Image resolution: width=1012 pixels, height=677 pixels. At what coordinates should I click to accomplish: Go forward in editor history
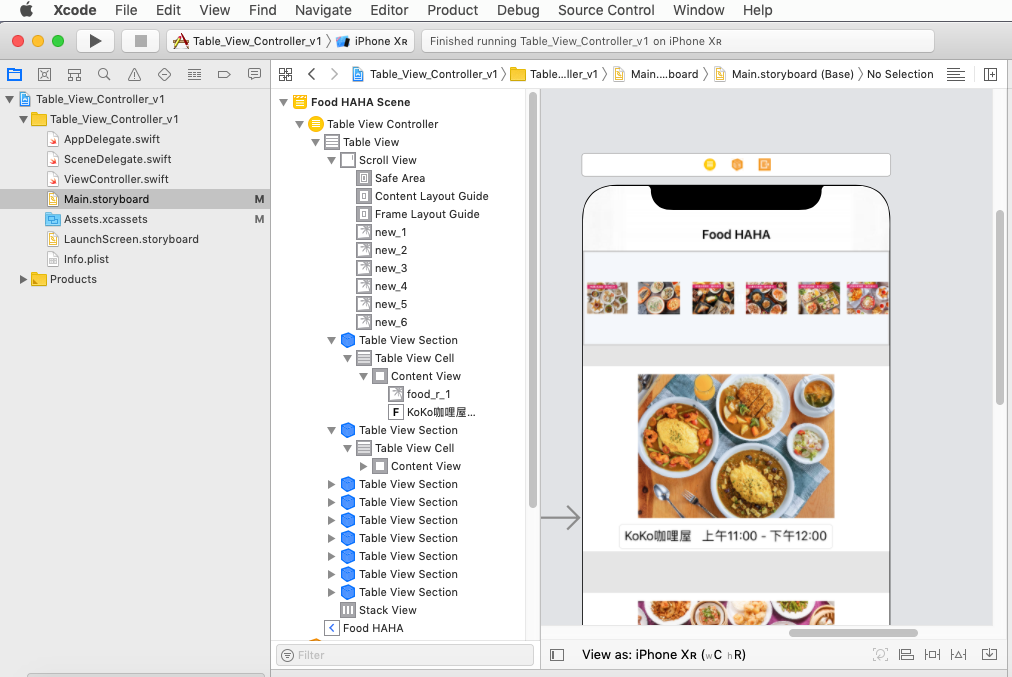(x=334, y=74)
